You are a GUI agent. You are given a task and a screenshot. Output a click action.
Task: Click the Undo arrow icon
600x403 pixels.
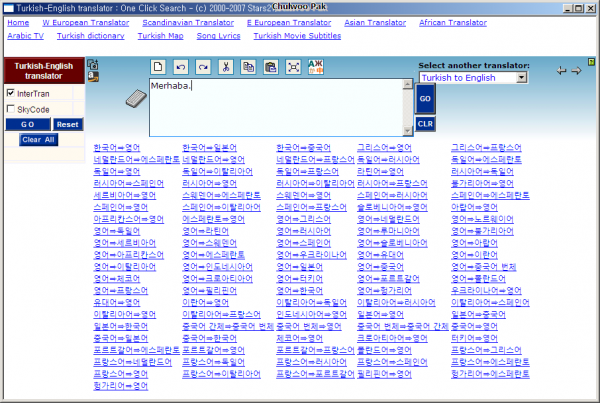(181, 67)
